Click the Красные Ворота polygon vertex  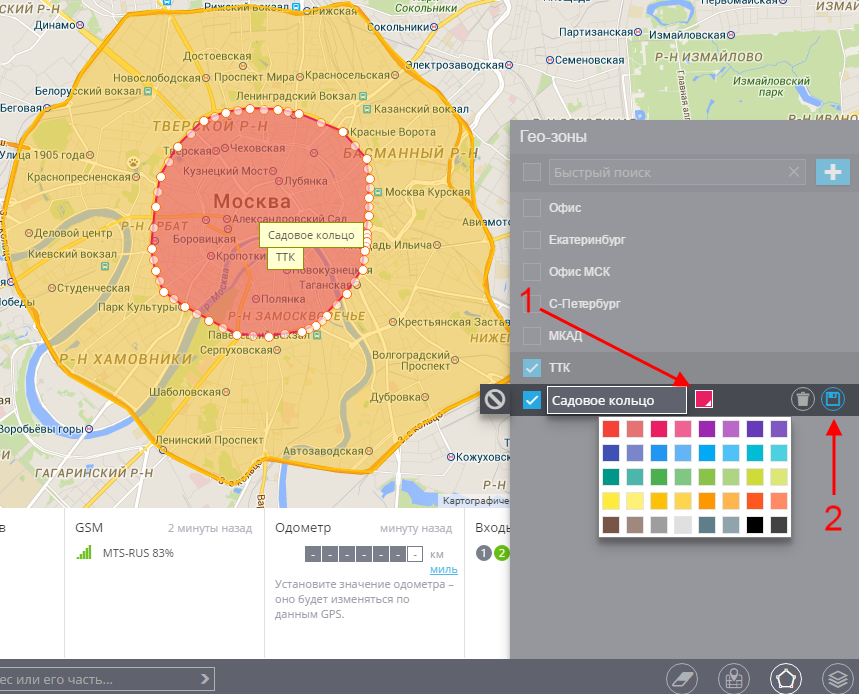pos(343,131)
